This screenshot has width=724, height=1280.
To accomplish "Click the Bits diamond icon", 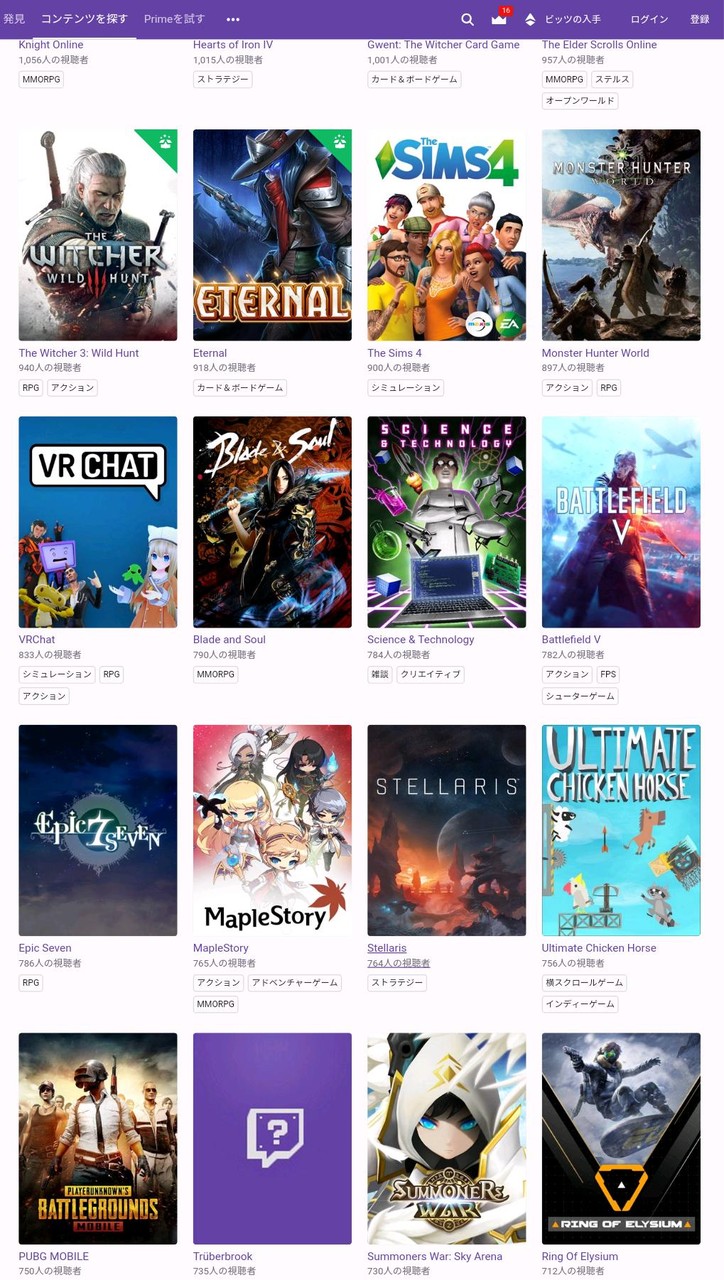I will tap(530, 20).
